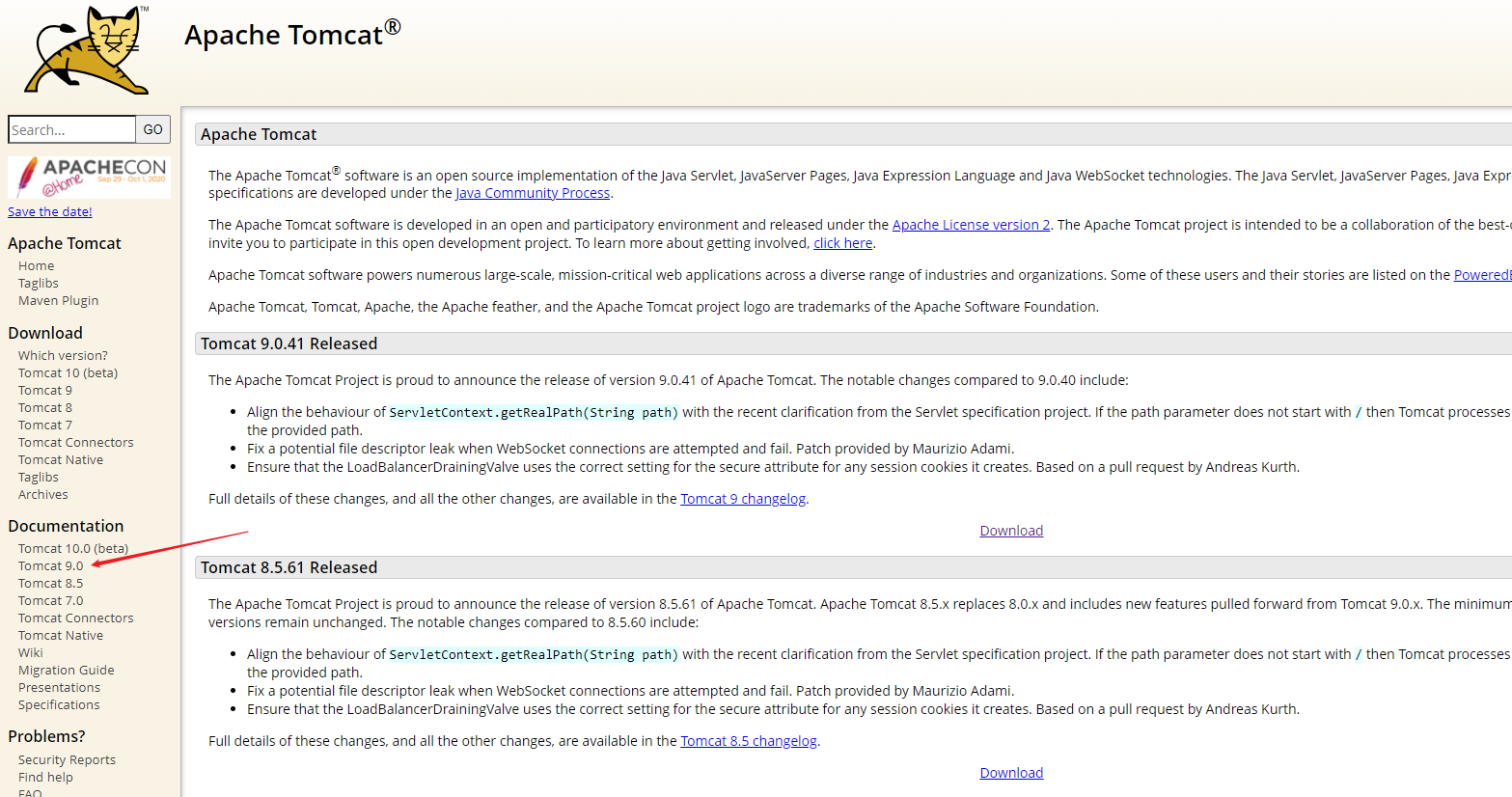Open Maven Plugin link
Viewport: 1512px width, 797px height.
coord(59,300)
